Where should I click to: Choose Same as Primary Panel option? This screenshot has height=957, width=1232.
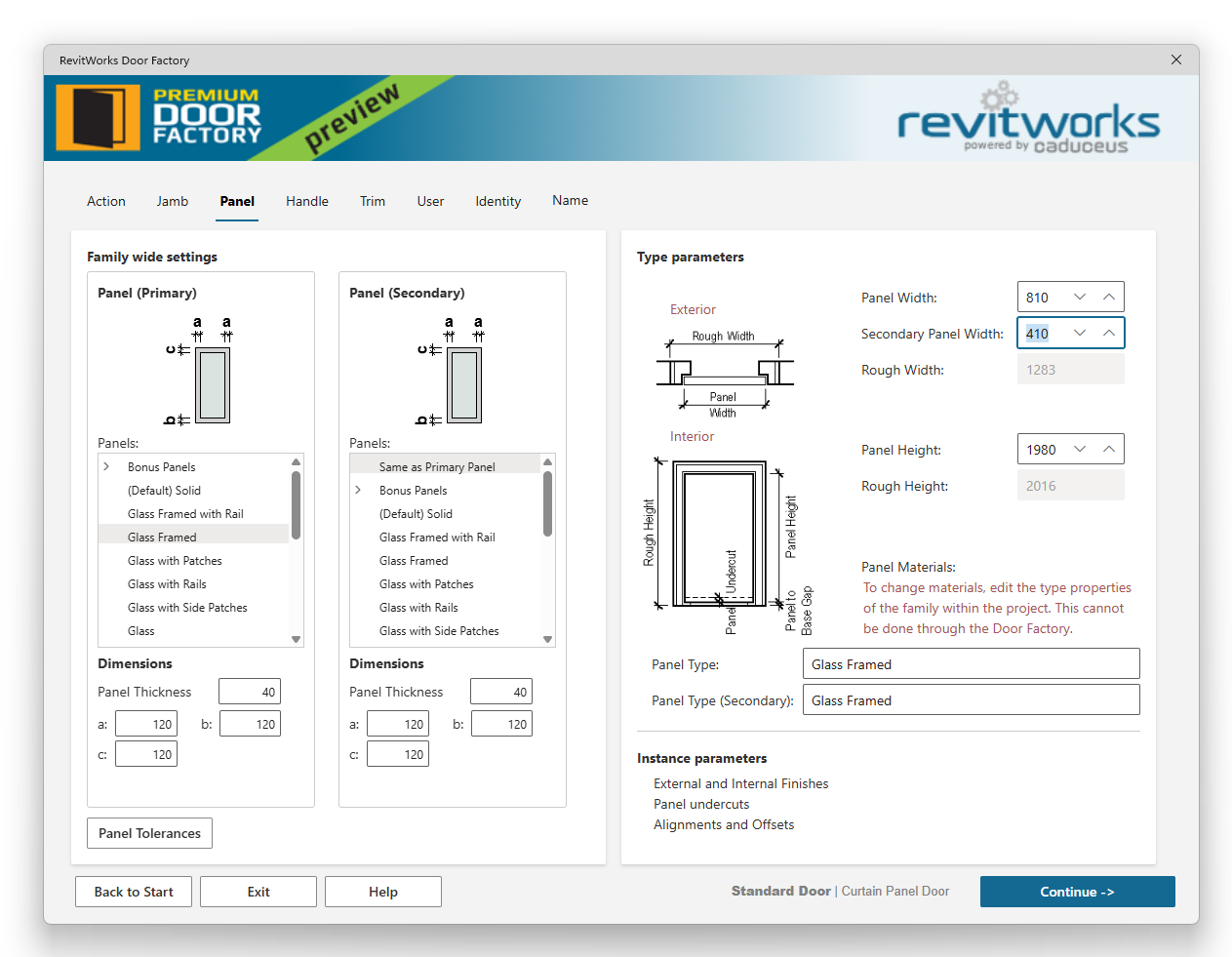tap(437, 467)
